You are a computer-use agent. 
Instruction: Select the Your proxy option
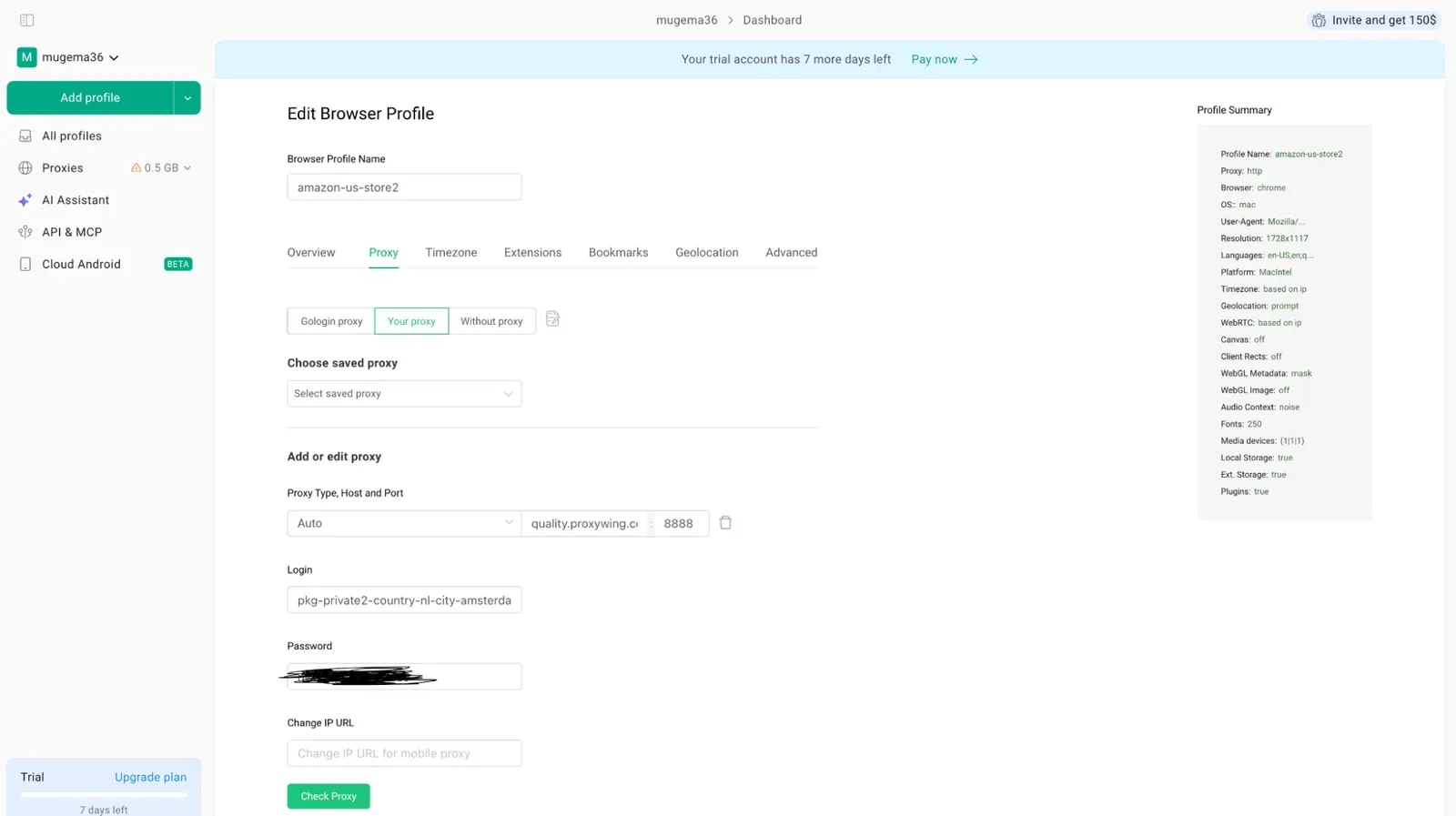click(411, 321)
